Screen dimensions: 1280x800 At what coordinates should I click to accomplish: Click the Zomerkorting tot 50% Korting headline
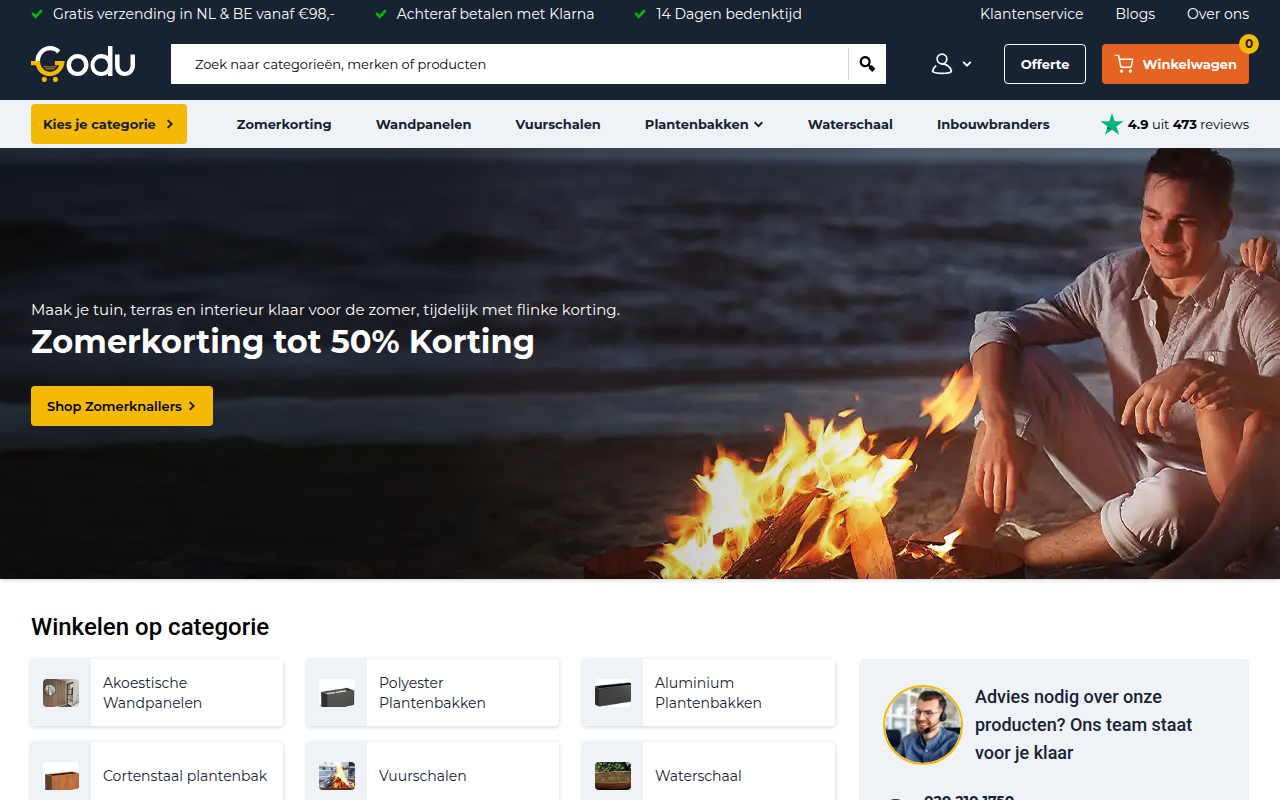coord(283,342)
